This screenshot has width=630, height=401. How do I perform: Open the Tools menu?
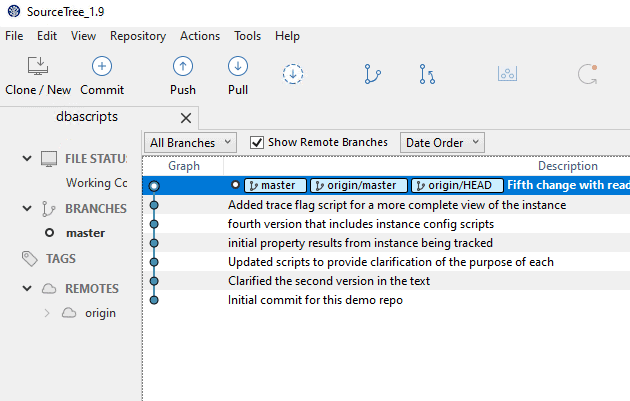pyautogui.click(x=248, y=36)
